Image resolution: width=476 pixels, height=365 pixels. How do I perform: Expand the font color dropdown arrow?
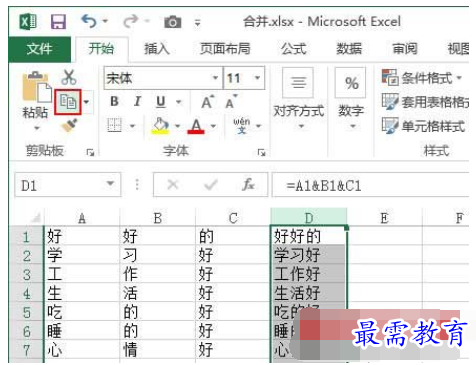pyautogui.click(x=213, y=126)
